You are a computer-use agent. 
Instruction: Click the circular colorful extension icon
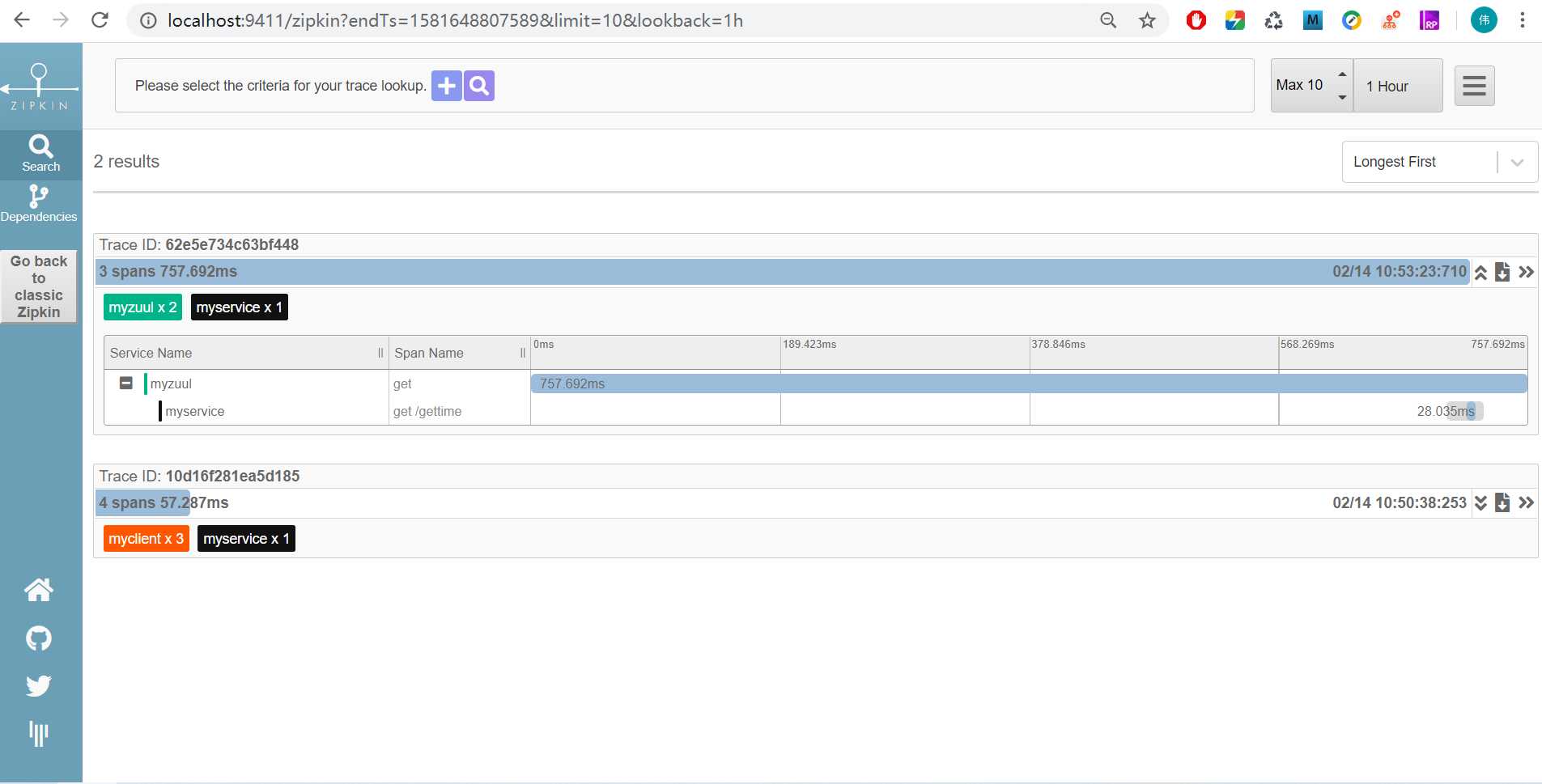1351,20
